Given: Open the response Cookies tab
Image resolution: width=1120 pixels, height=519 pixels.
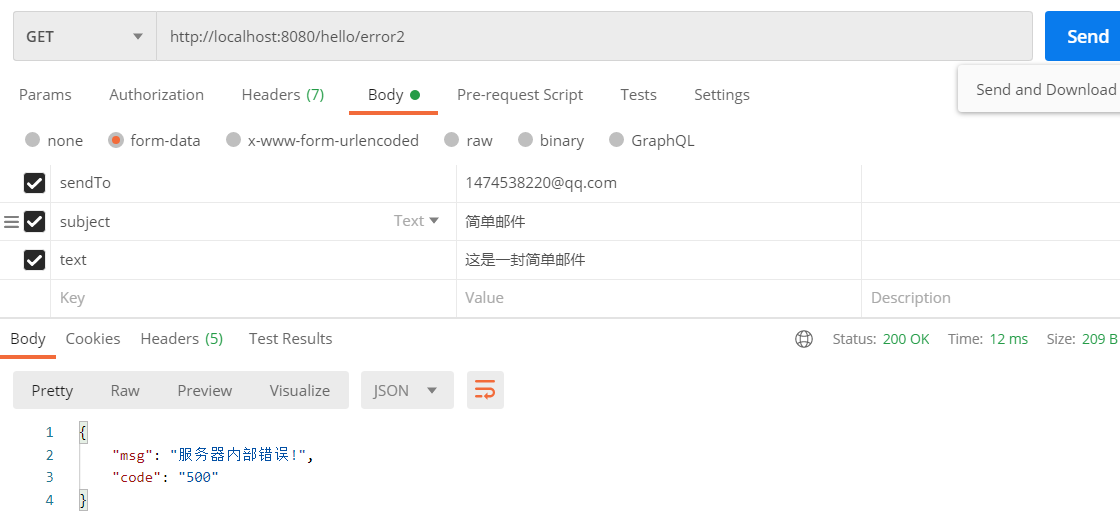Looking at the screenshot, I should (x=93, y=339).
